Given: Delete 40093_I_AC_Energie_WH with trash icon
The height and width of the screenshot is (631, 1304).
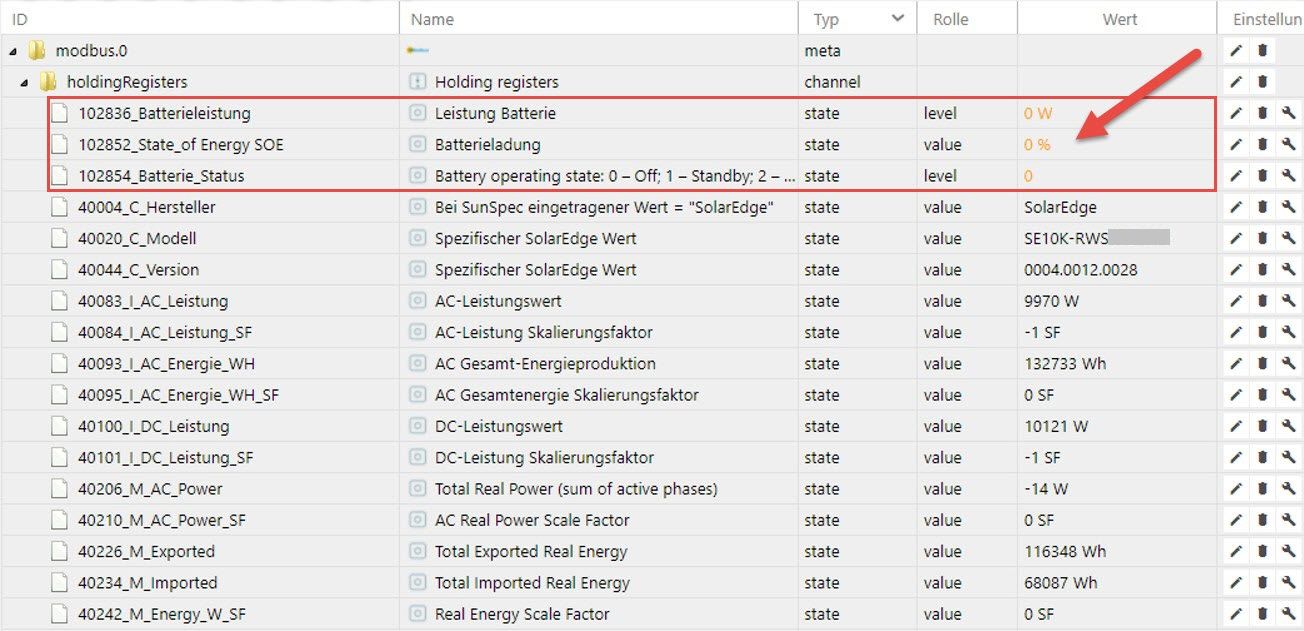Looking at the screenshot, I should click(x=1262, y=364).
